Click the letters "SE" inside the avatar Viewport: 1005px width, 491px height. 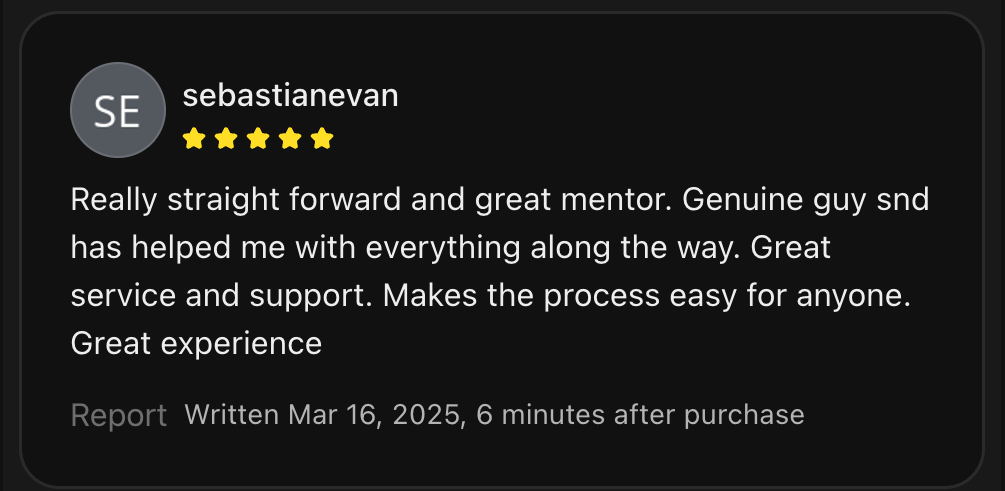click(117, 111)
